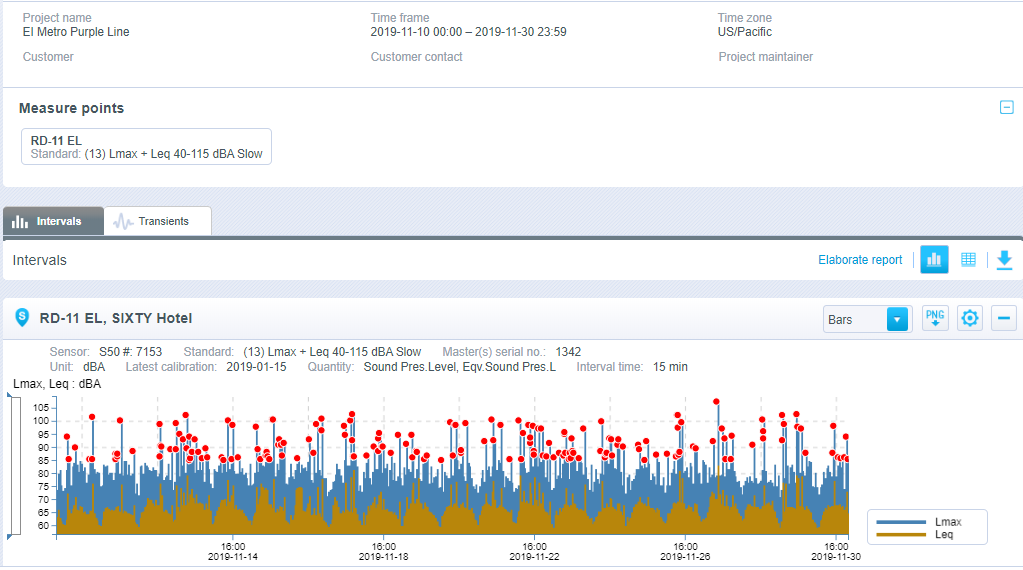The height and width of the screenshot is (570, 1023).
Task: Collapse the RD-11 EL chart panel
Action: (x=1004, y=319)
